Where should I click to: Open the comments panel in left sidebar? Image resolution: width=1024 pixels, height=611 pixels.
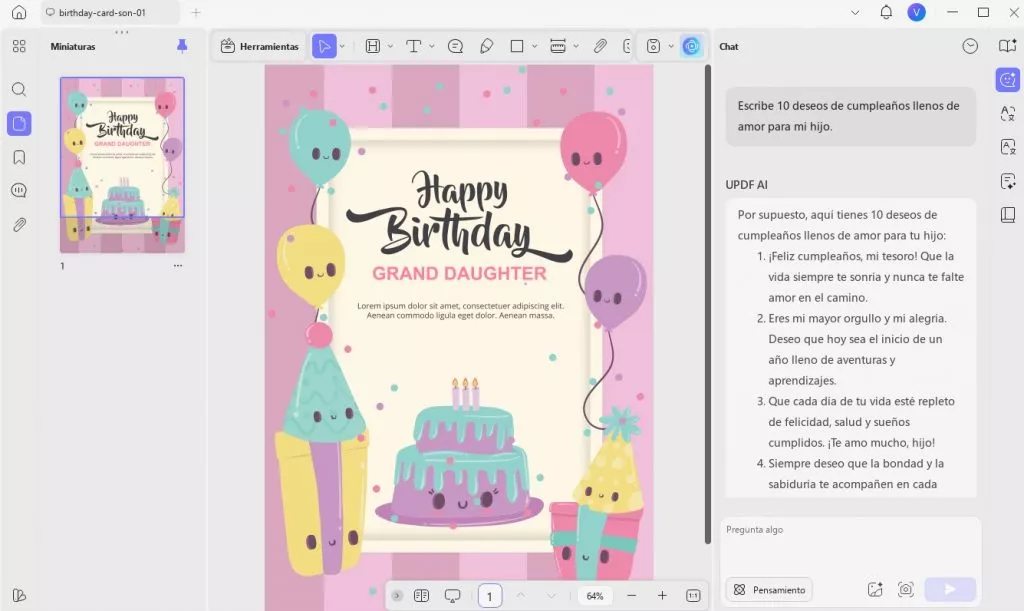click(19, 191)
